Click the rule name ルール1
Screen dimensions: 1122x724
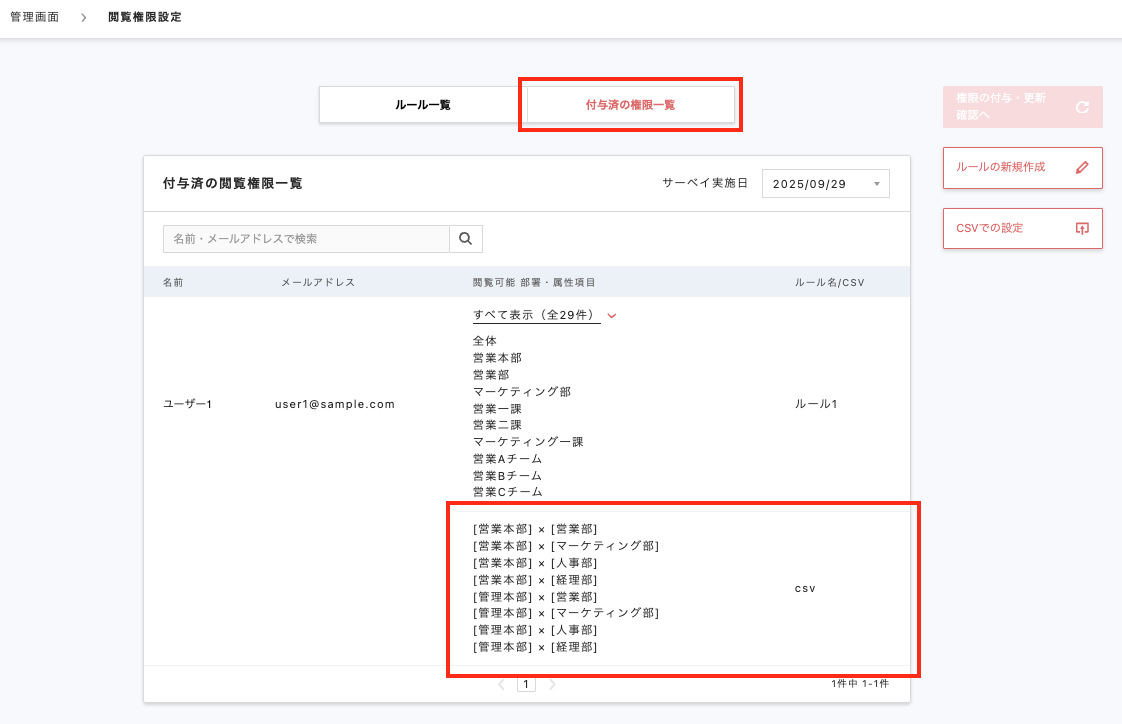coord(816,404)
